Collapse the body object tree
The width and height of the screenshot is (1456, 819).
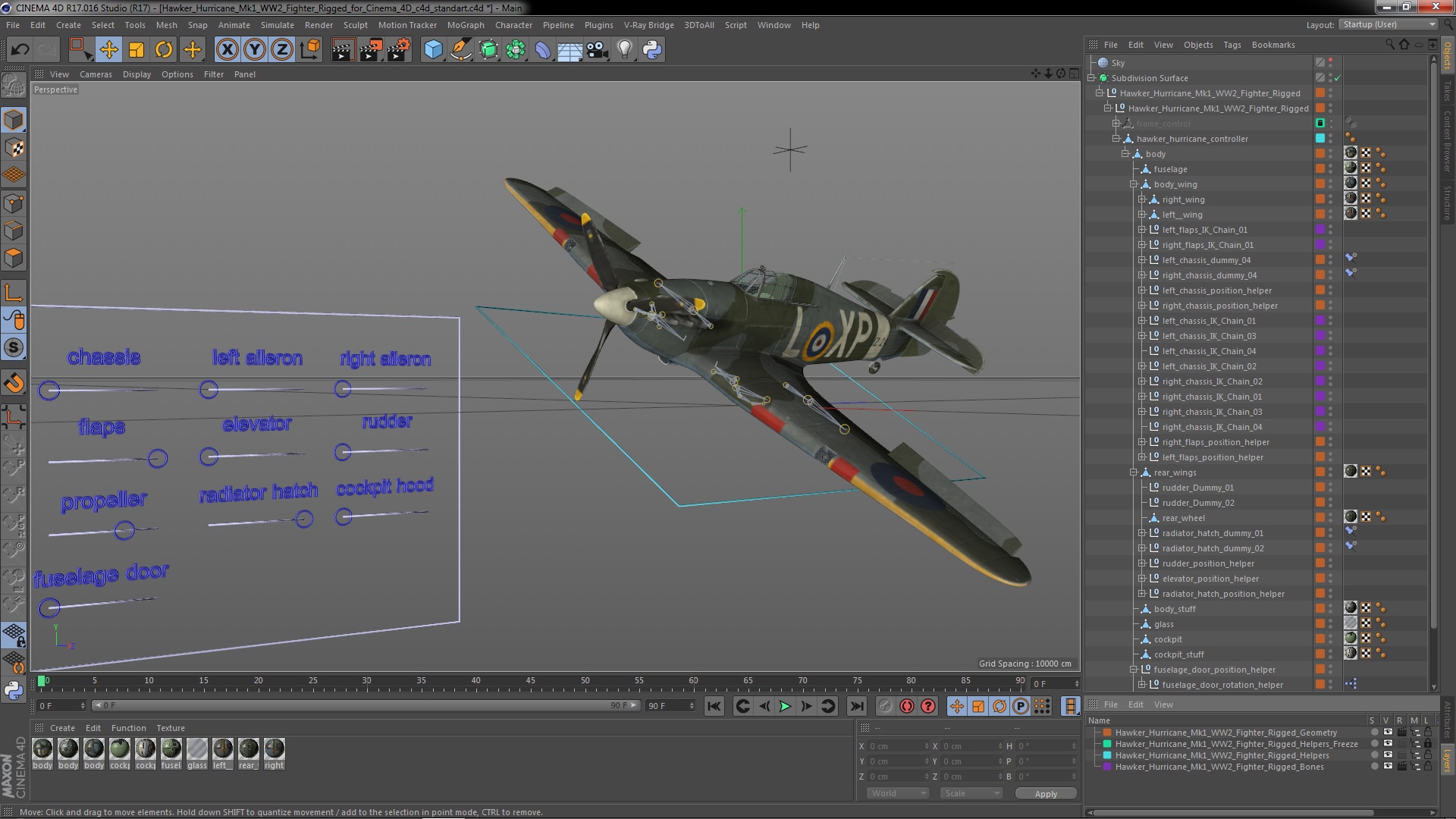click(1125, 154)
